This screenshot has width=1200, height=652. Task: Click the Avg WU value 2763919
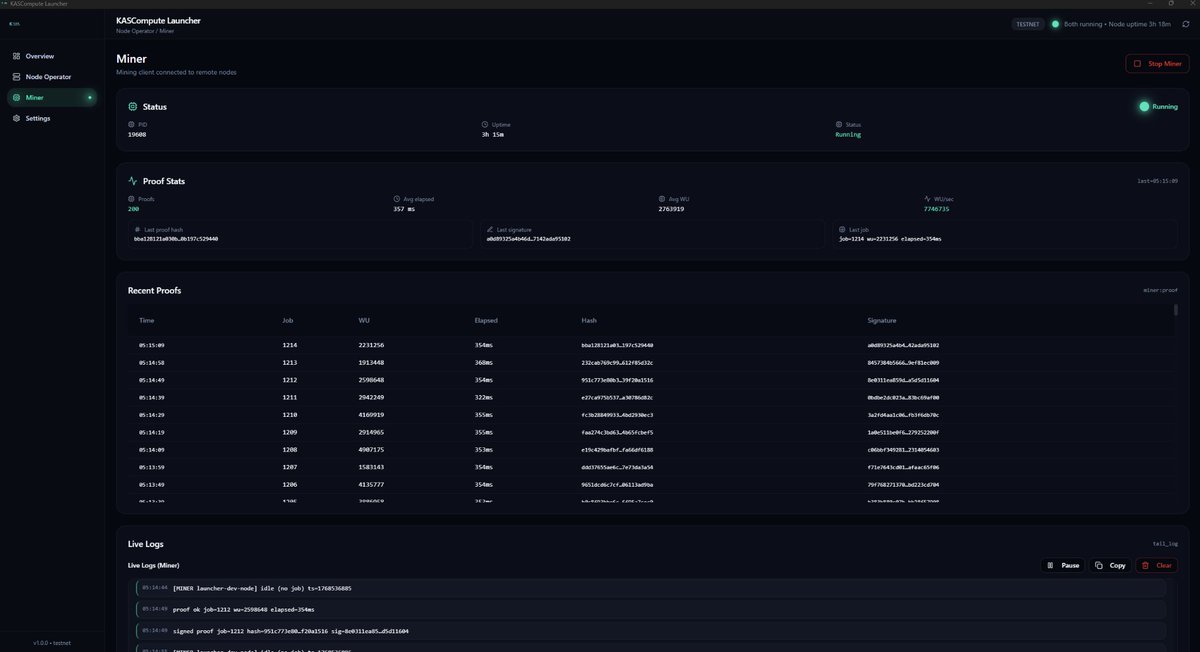click(672, 209)
